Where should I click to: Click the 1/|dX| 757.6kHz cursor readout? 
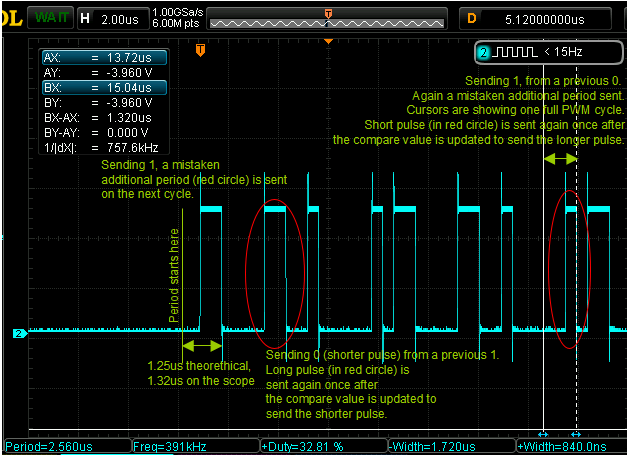point(103,146)
